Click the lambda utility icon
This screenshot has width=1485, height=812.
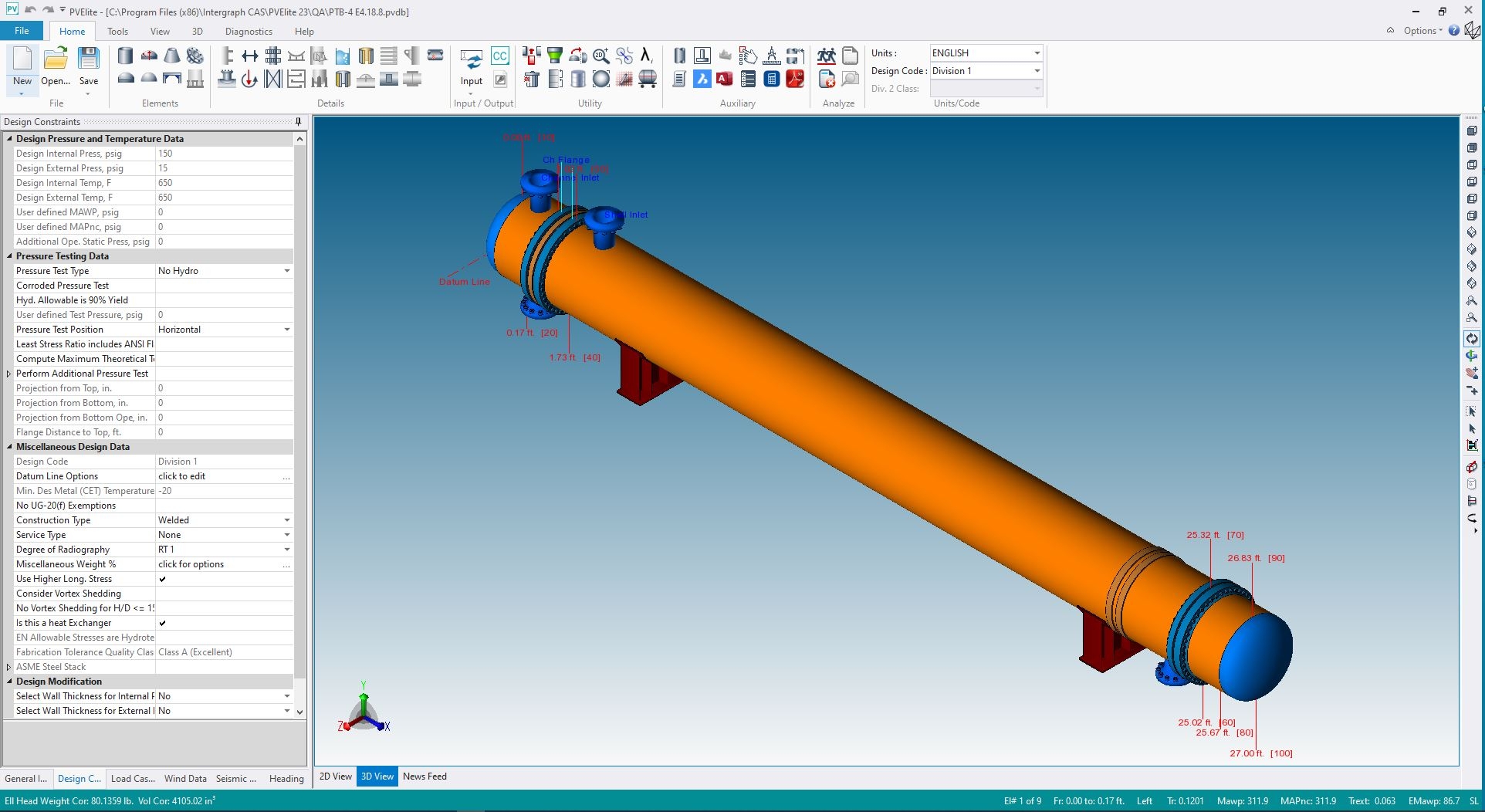pos(647,56)
